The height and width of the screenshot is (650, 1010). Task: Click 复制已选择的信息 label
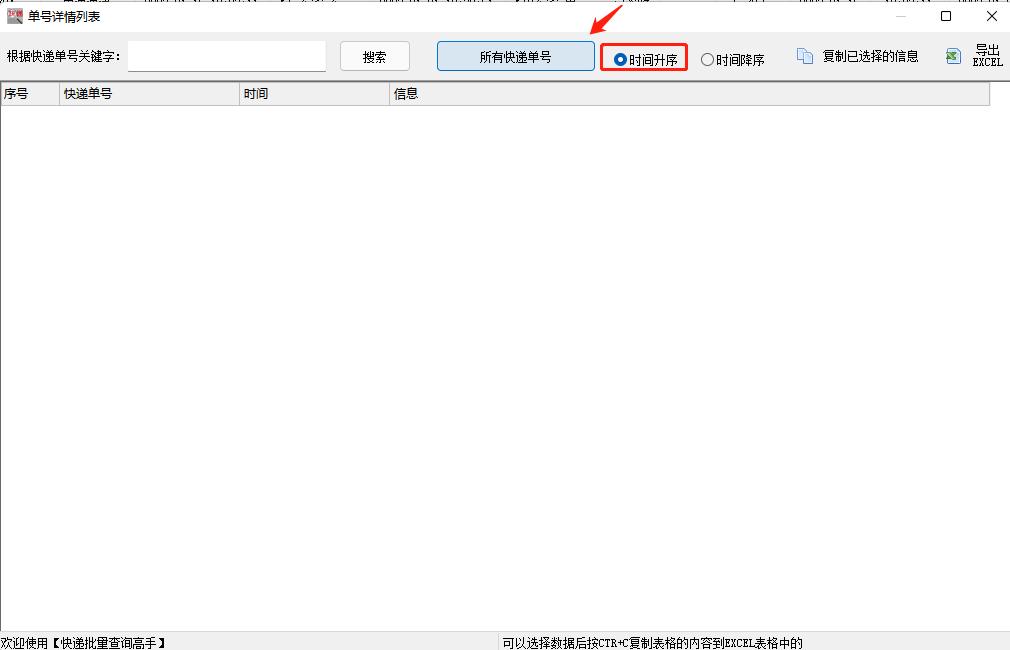(870, 57)
